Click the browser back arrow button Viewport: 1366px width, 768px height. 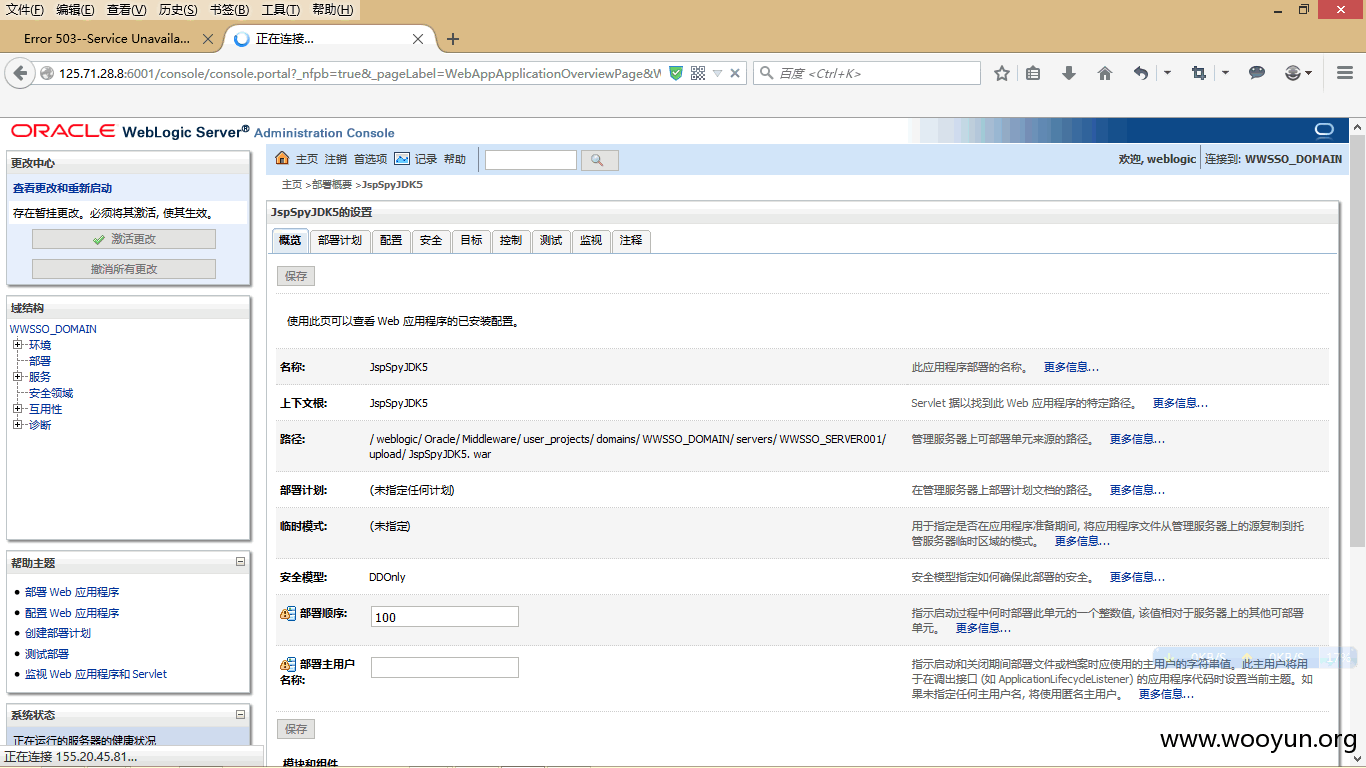click(19, 73)
